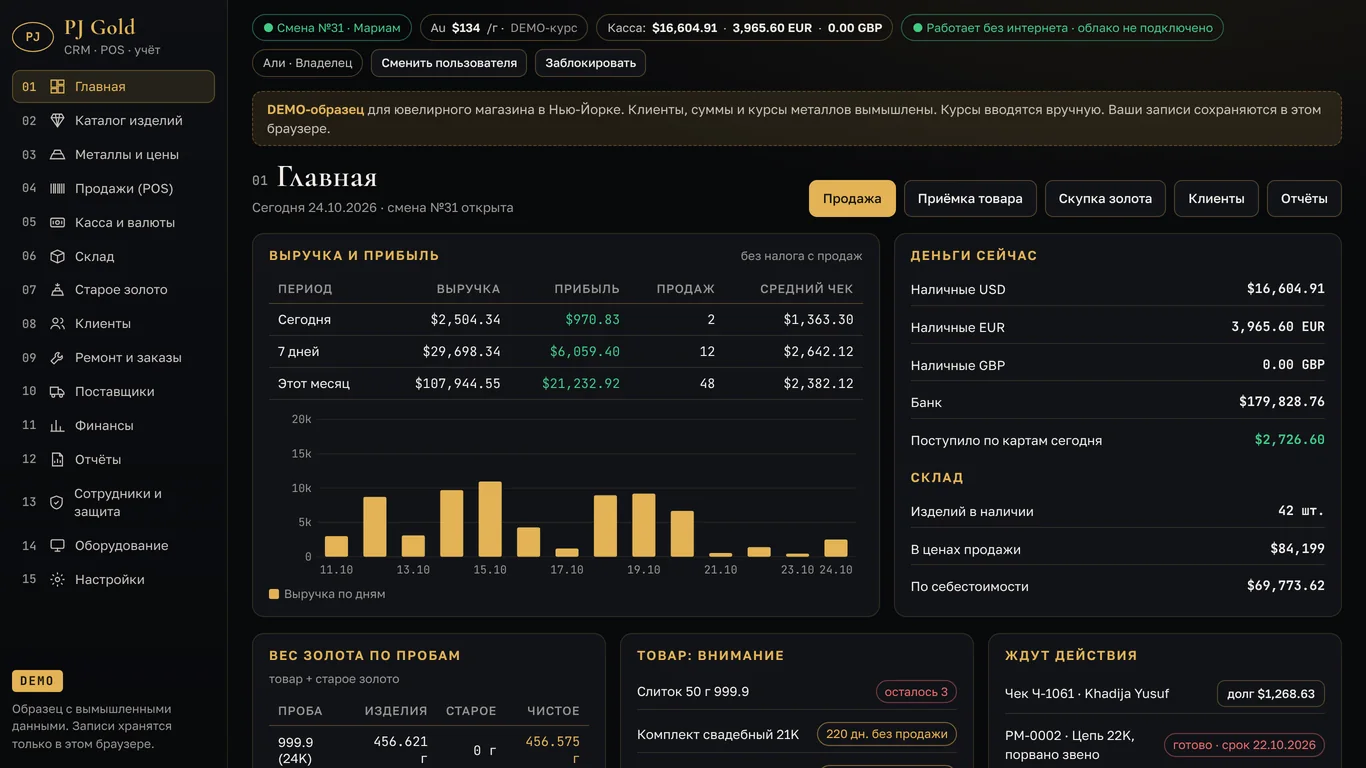Click the diamond icon for Каталог изделий

(58, 121)
